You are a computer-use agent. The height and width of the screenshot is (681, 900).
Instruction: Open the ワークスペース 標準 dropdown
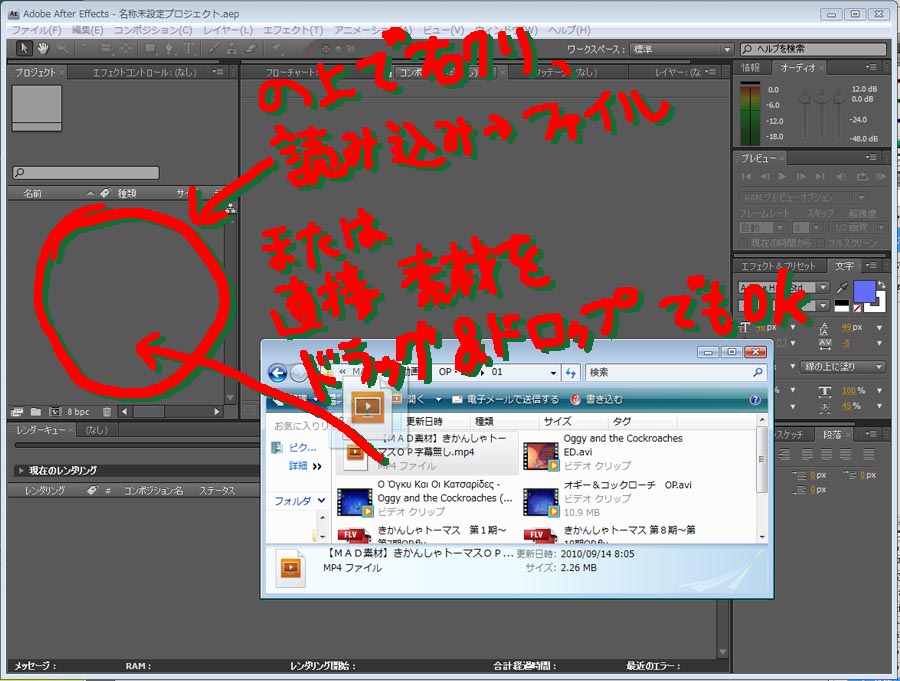pyautogui.click(x=681, y=49)
